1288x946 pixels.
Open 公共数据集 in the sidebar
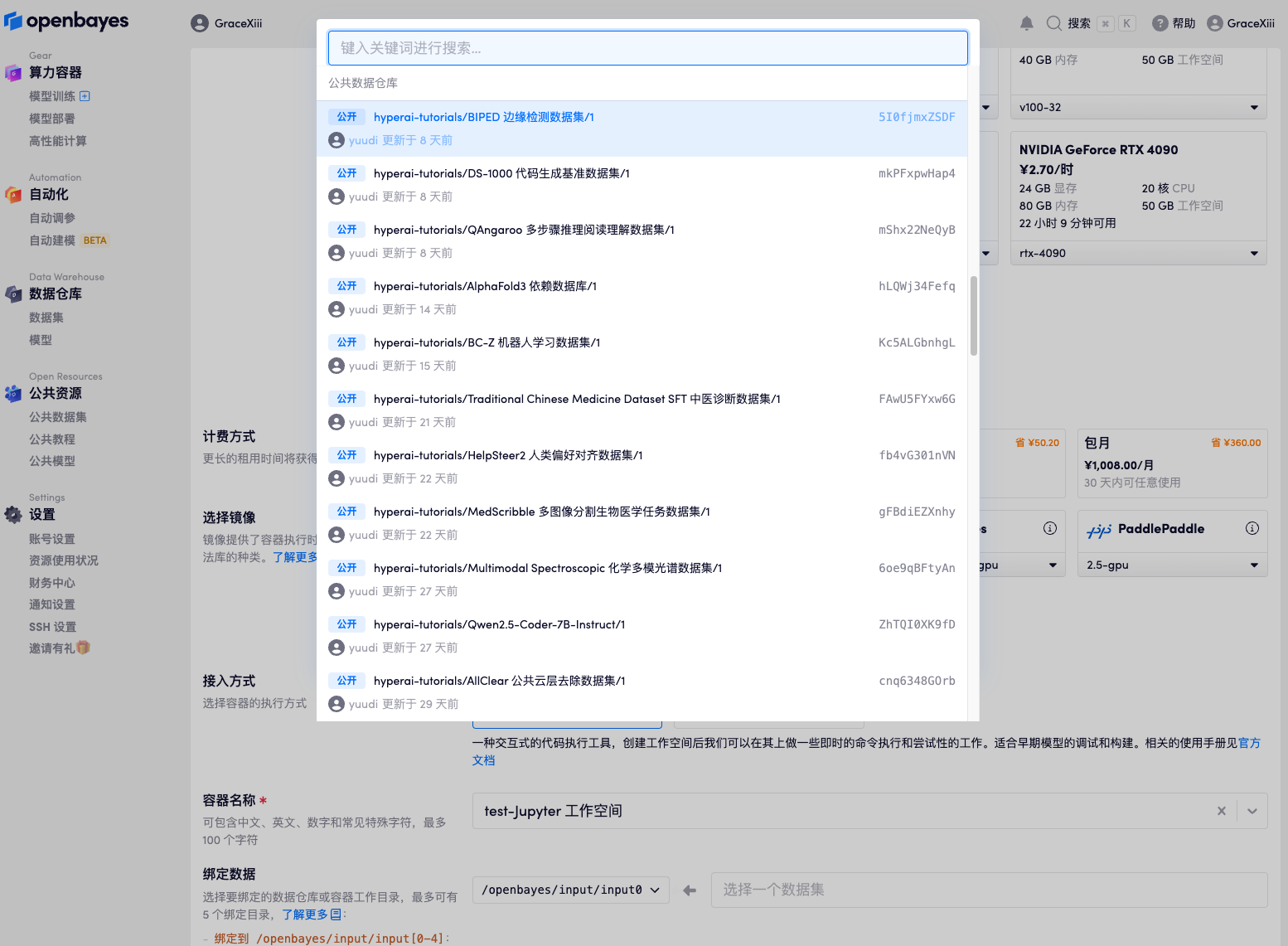[58, 417]
